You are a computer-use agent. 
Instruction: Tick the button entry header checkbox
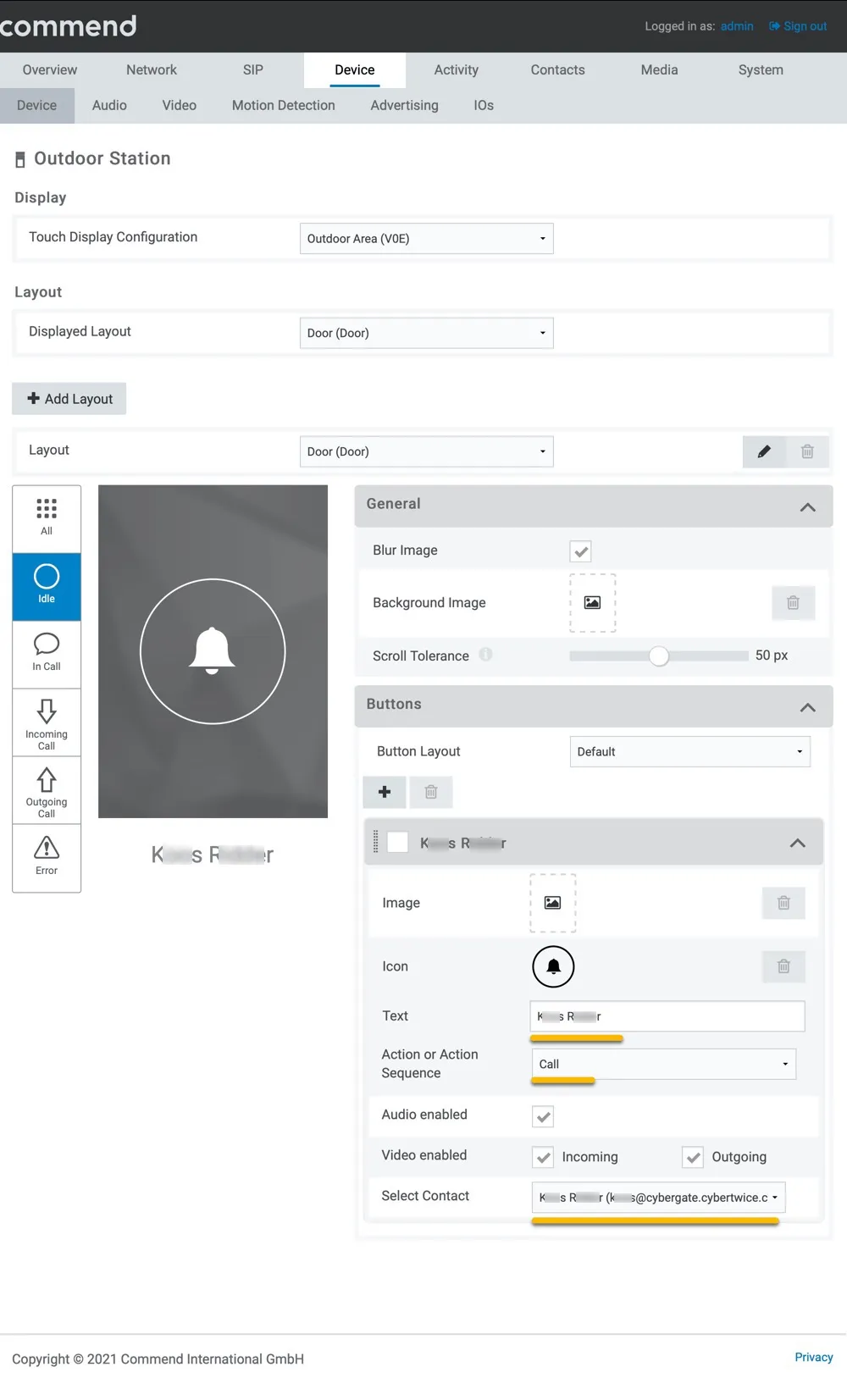[397, 843]
